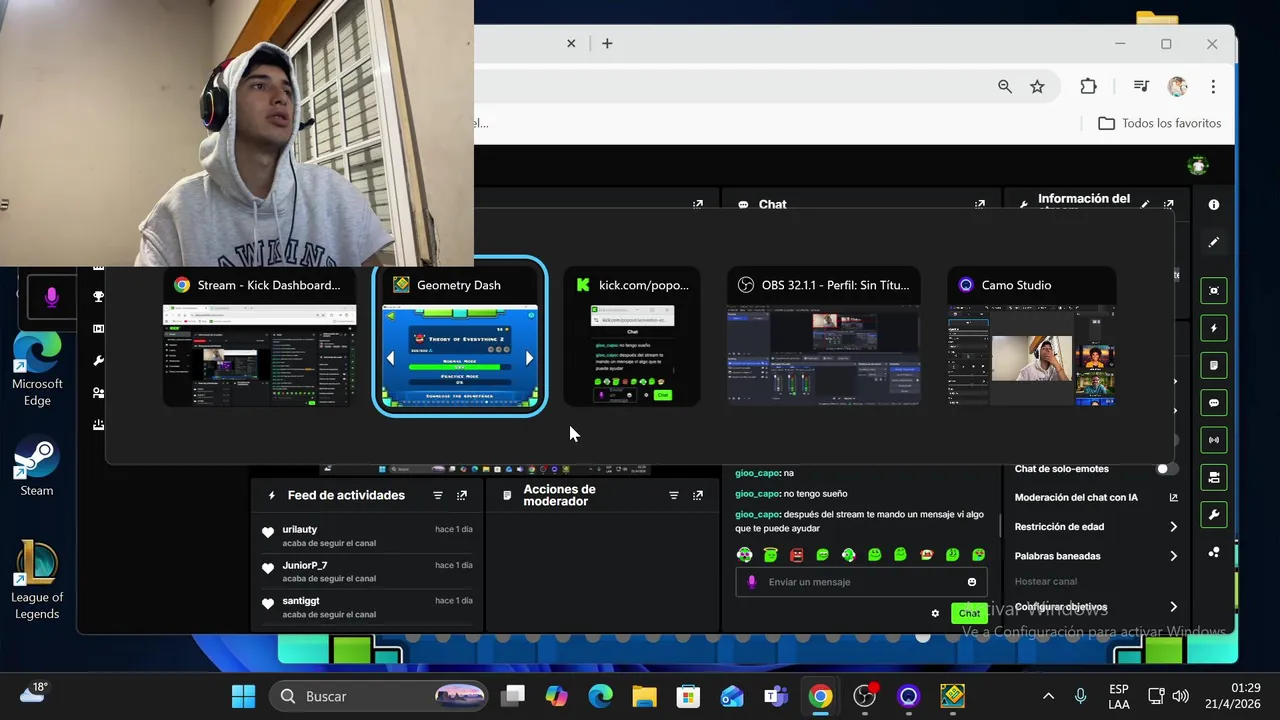Open Chrome profile avatar
1280x720 pixels.
pyautogui.click(x=1177, y=87)
